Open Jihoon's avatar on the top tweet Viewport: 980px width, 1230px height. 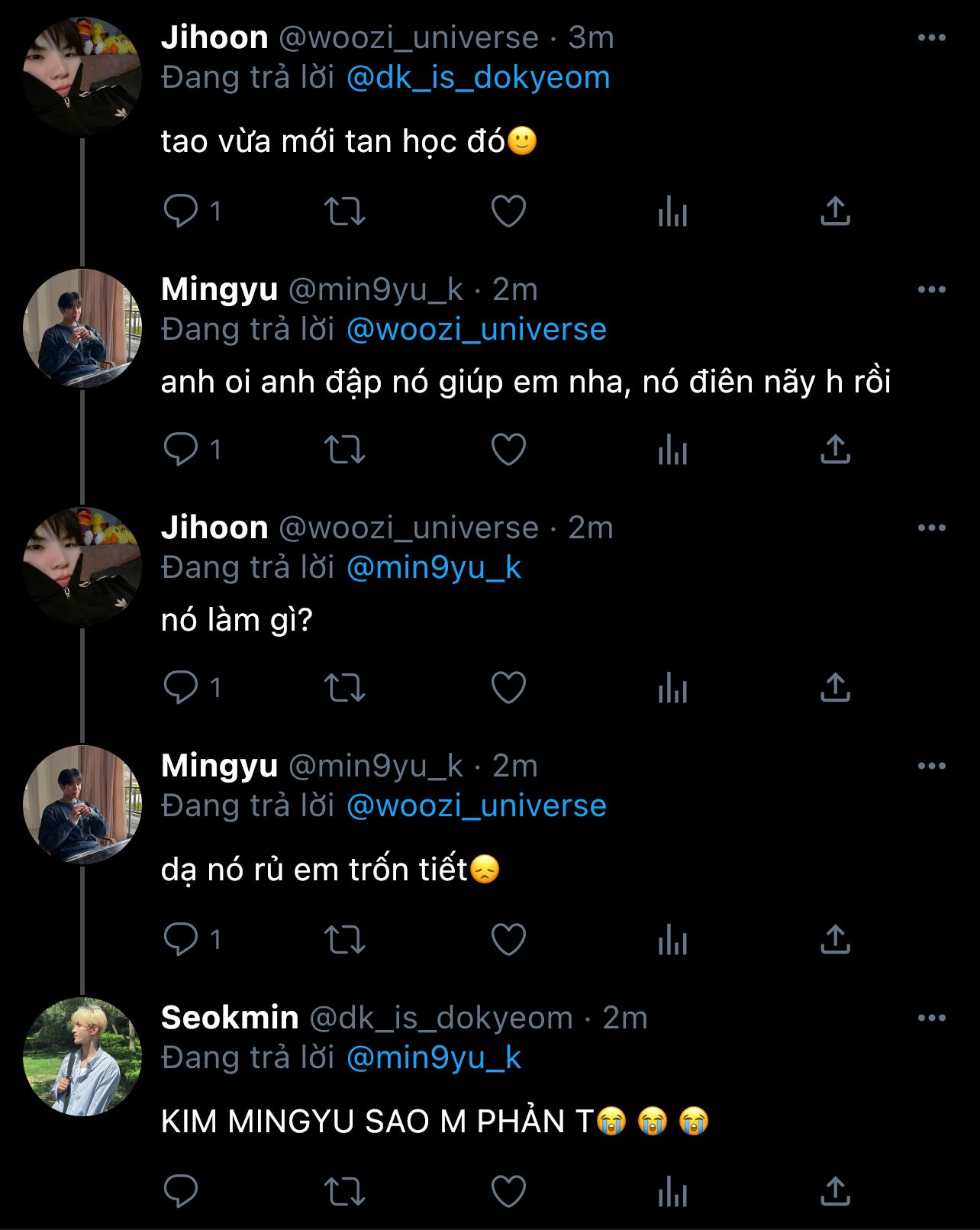coord(82,77)
